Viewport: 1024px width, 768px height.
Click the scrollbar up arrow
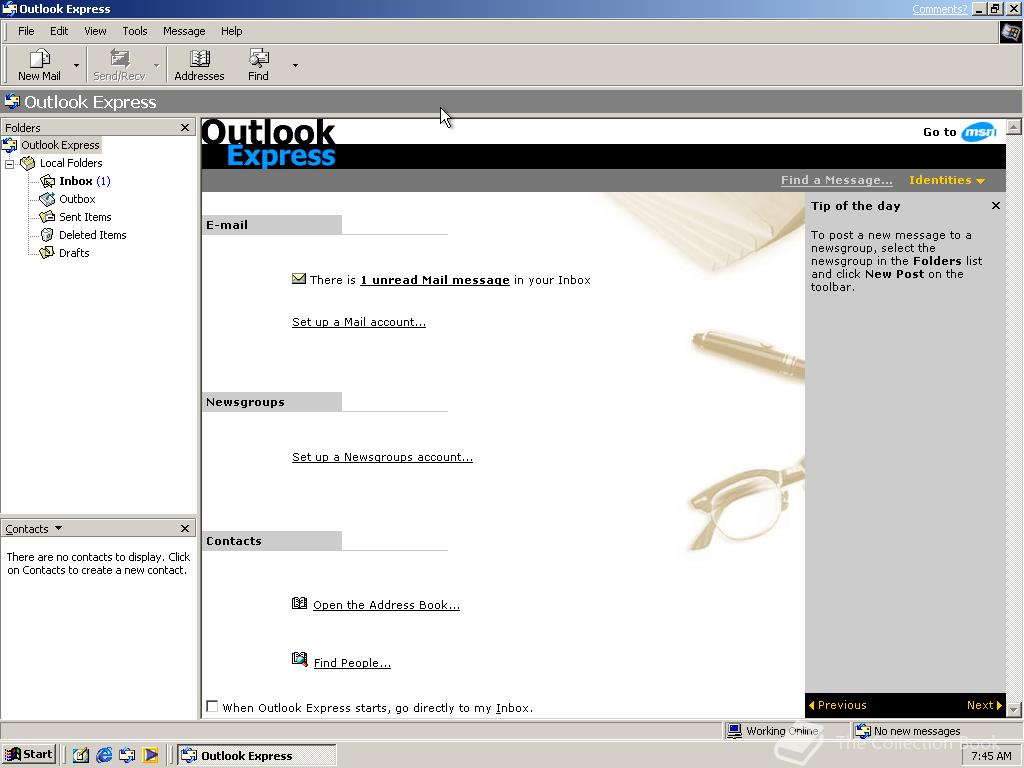pos(1014,127)
